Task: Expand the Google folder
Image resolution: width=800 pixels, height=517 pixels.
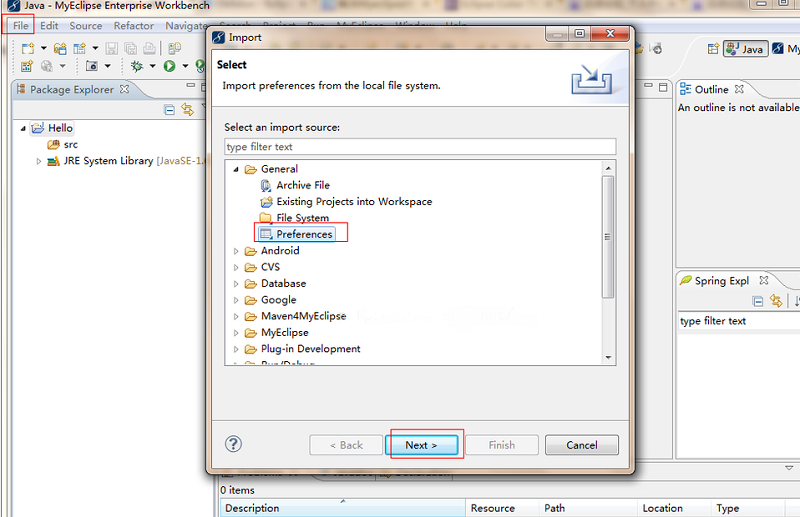Action: click(236, 300)
